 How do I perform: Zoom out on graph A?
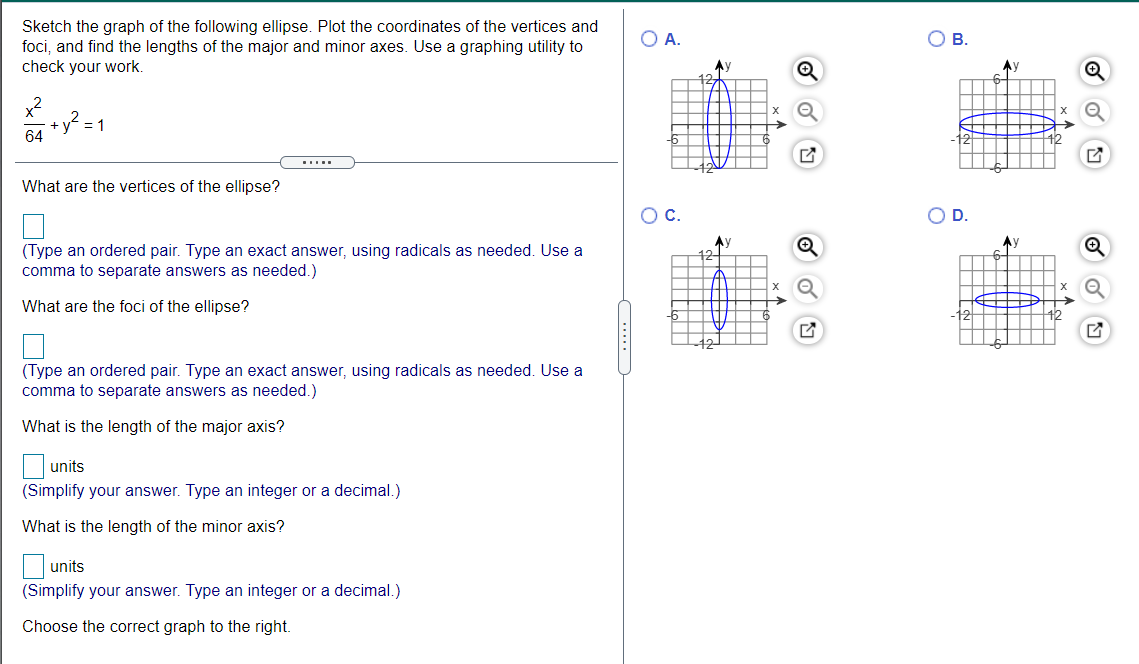point(807,112)
